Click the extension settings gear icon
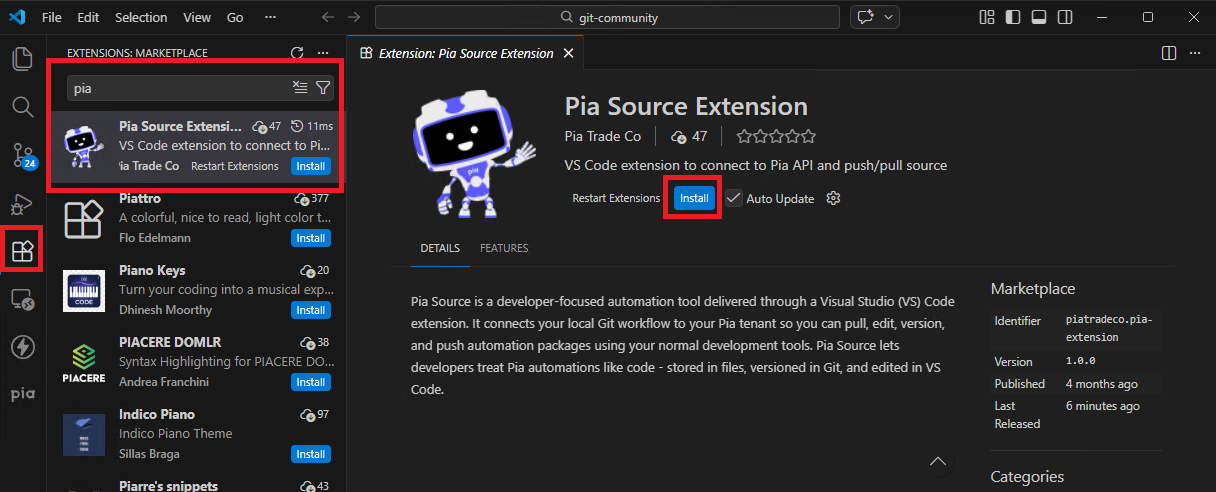 pos(833,198)
